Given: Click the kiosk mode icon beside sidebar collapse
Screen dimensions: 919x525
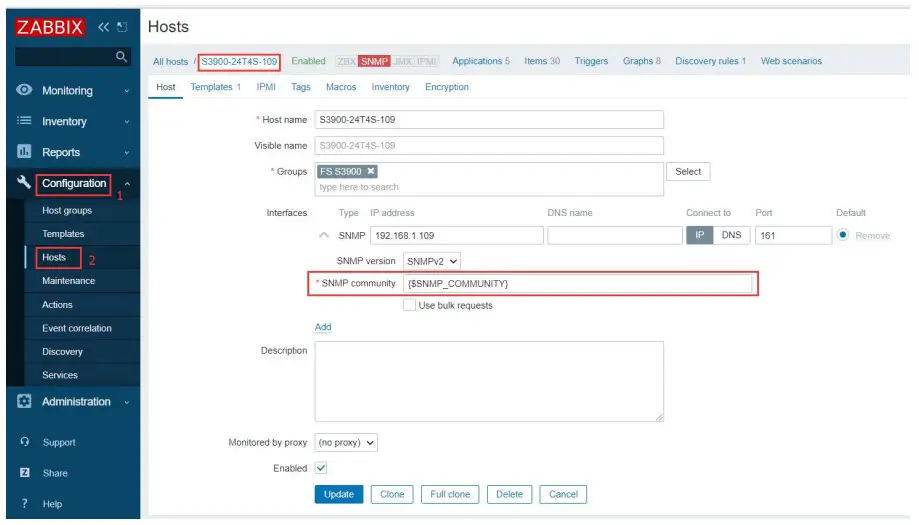Looking at the screenshot, I should click(122, 27).
